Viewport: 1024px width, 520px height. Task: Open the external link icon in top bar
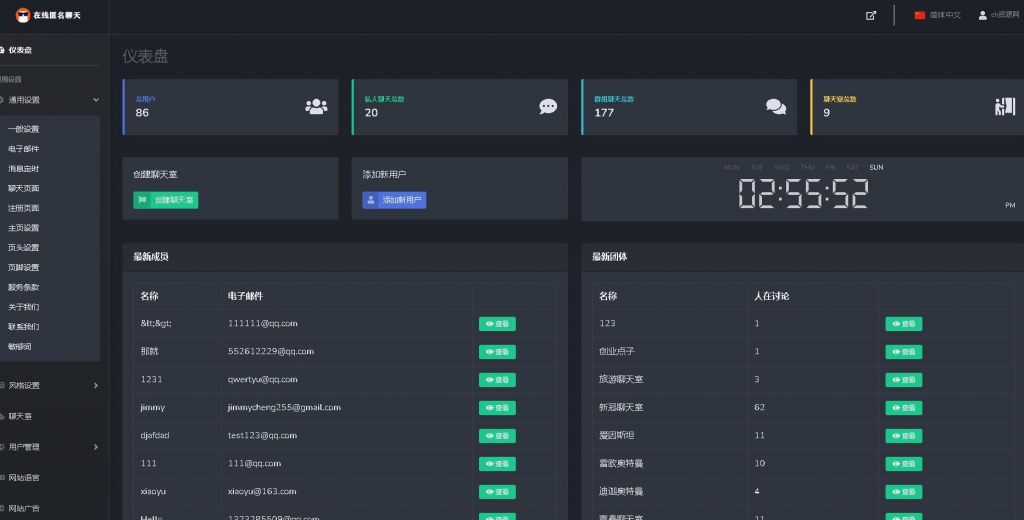pos(871,15)
